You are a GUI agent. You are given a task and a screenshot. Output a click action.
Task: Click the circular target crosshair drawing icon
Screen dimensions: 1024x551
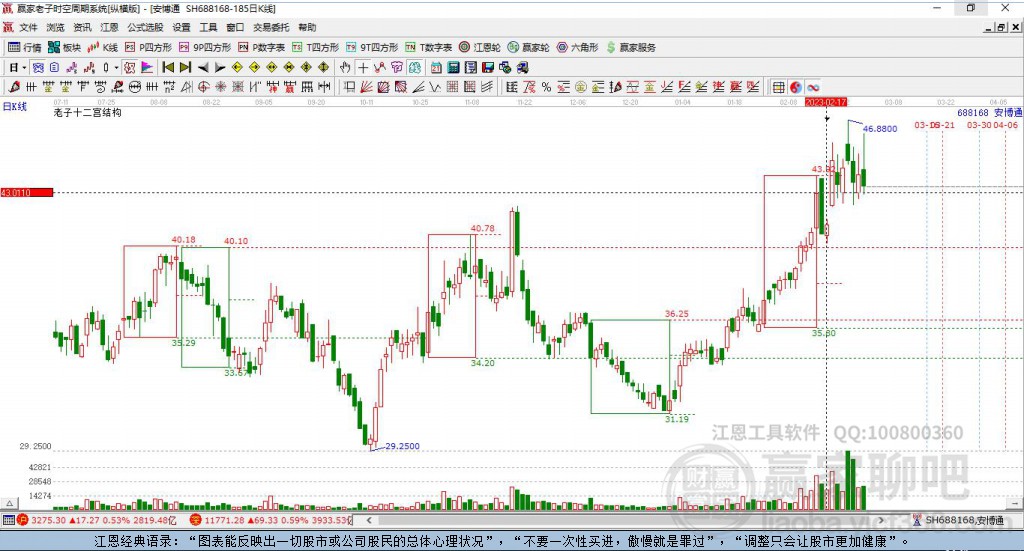click(x=203, y=87)
